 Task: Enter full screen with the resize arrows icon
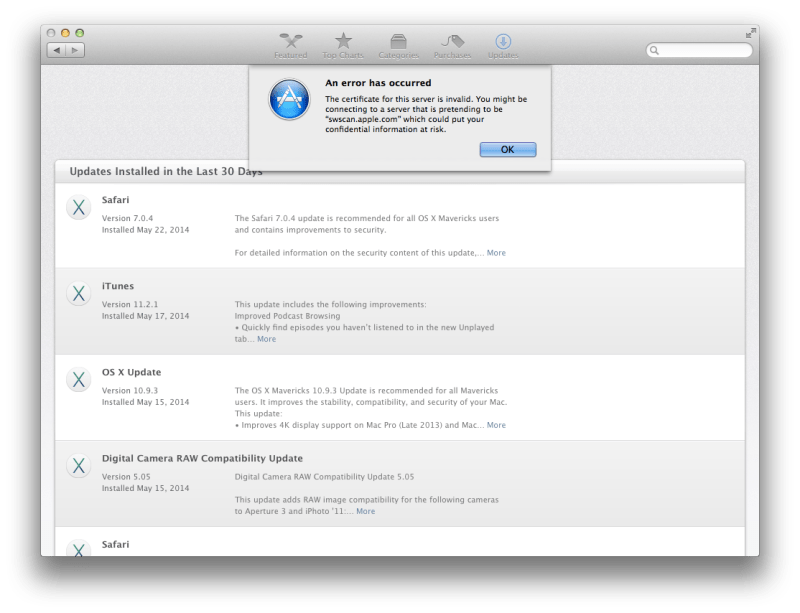click(750, 34)
